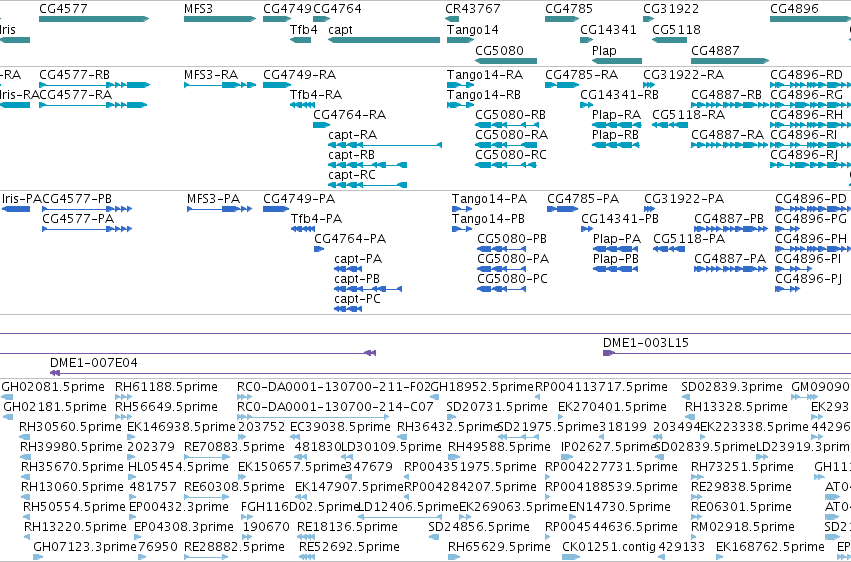This screenshot has height=562, width=851.
Task: Click EST RC0-DA0001-130700-214-C07
Action: point(313,417)
